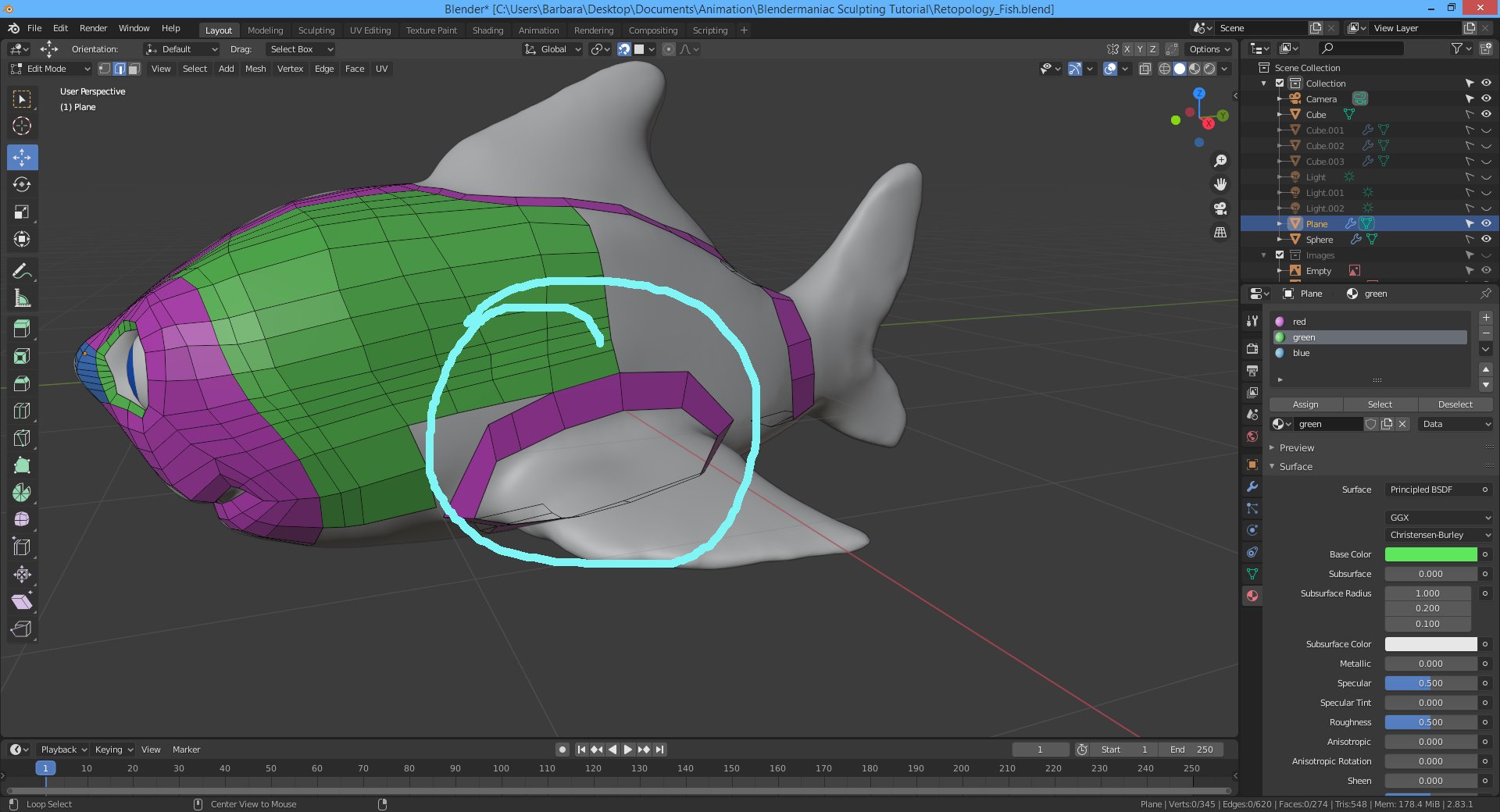Open the GGX distribution dropdown
This screenshot has width=1500, height=812.
tap(1439, 518)
